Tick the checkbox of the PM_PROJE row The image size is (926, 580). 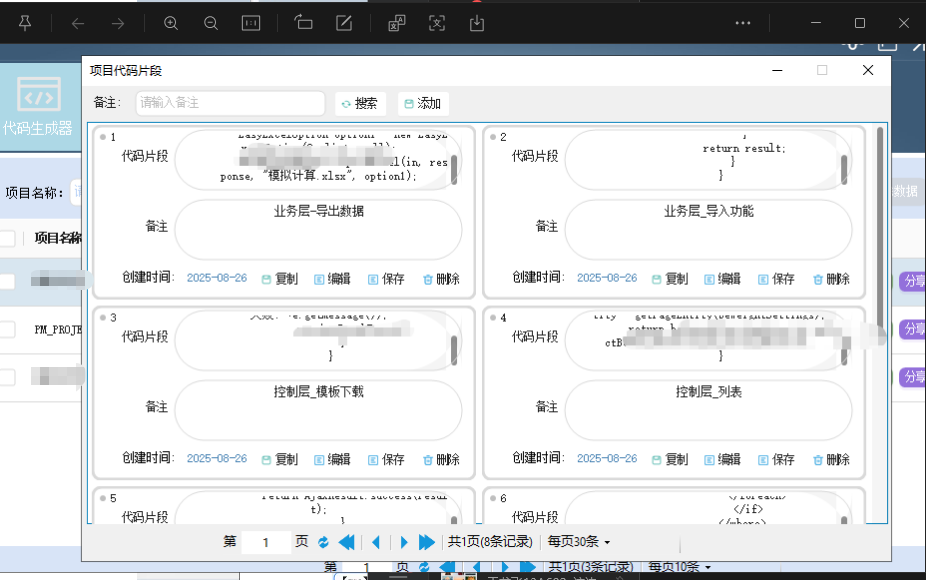click(x=7, y=330)
